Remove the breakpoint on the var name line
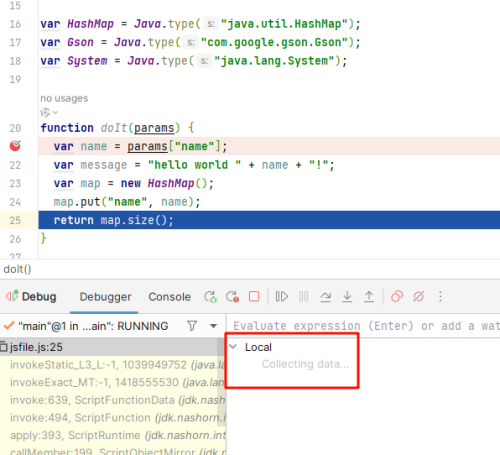500x455 pixels. tap(15, 146)
